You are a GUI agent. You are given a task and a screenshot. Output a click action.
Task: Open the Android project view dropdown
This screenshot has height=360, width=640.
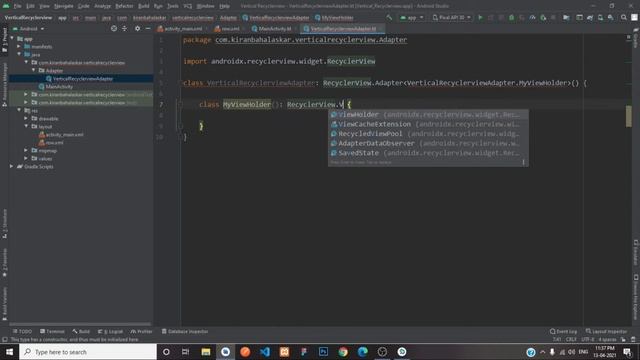tap(29, 29)
